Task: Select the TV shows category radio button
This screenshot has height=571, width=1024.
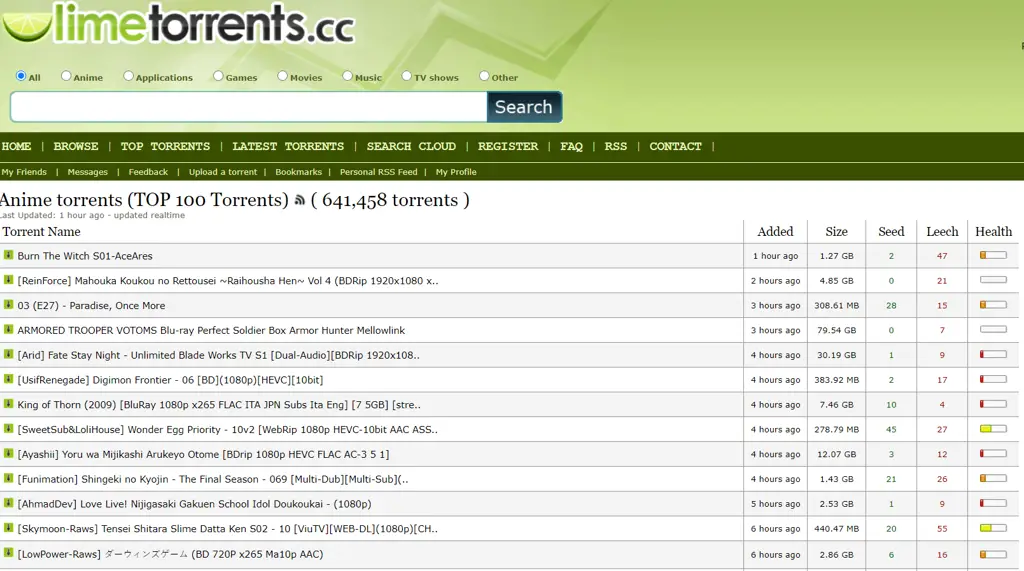Action: point(406,76)
